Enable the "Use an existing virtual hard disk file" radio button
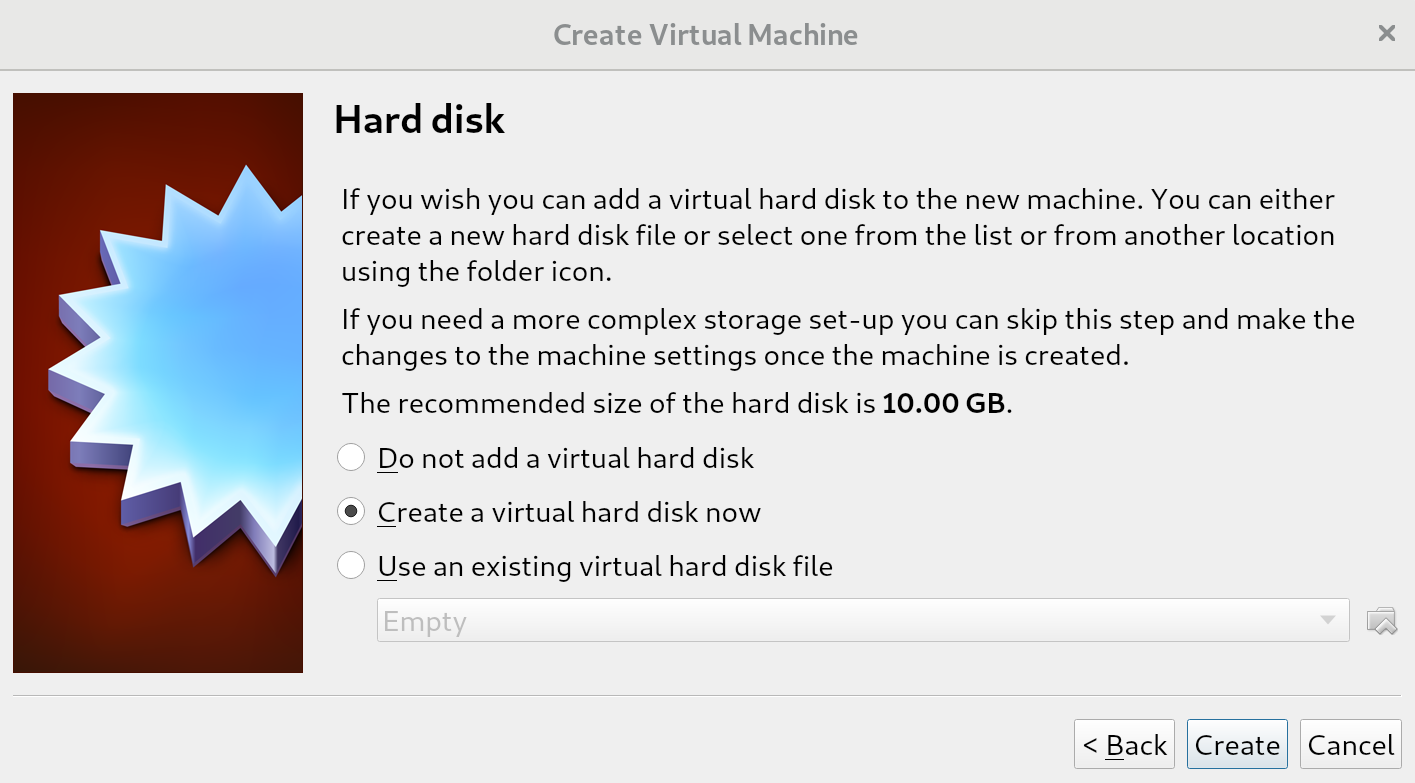 (x=351, y=566)
